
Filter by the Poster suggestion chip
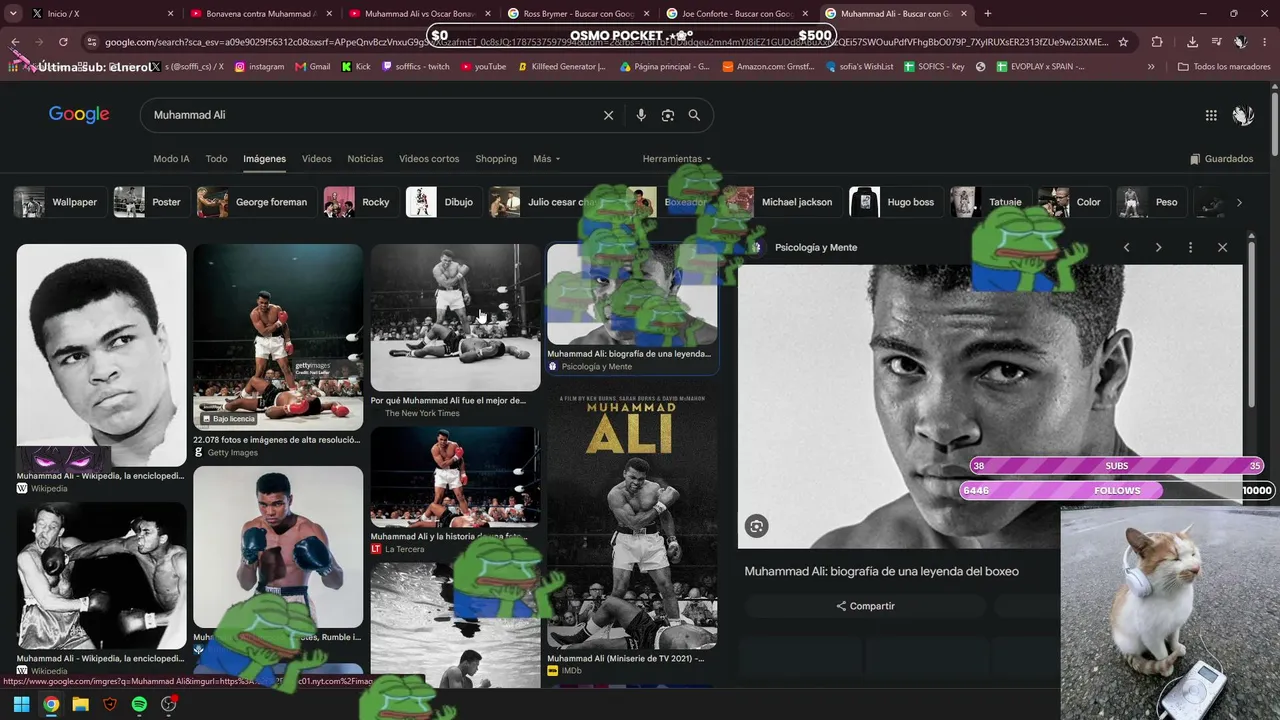coord(152,202)
